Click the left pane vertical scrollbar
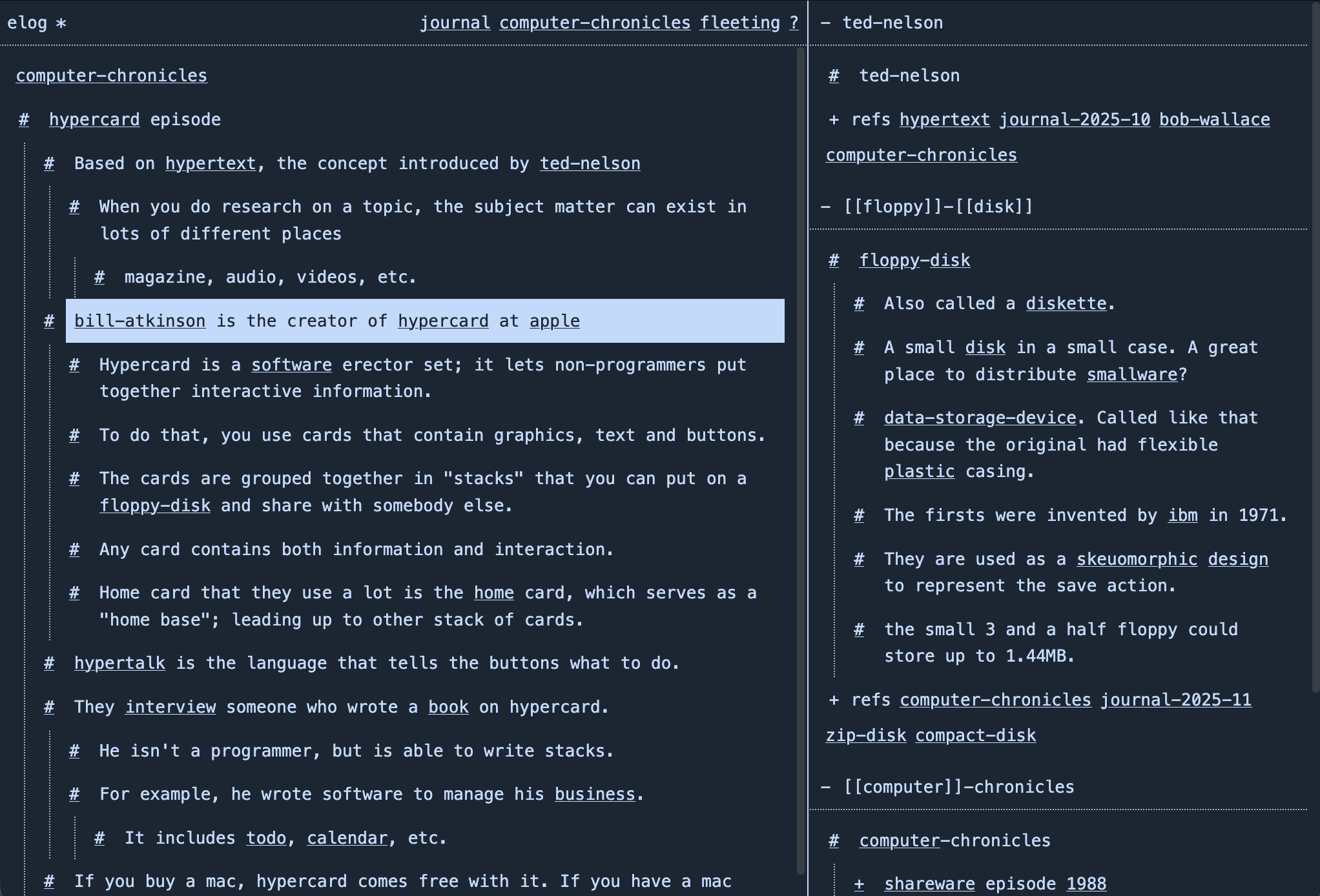Screen dimensions: 1320x896 coord(801,452)
